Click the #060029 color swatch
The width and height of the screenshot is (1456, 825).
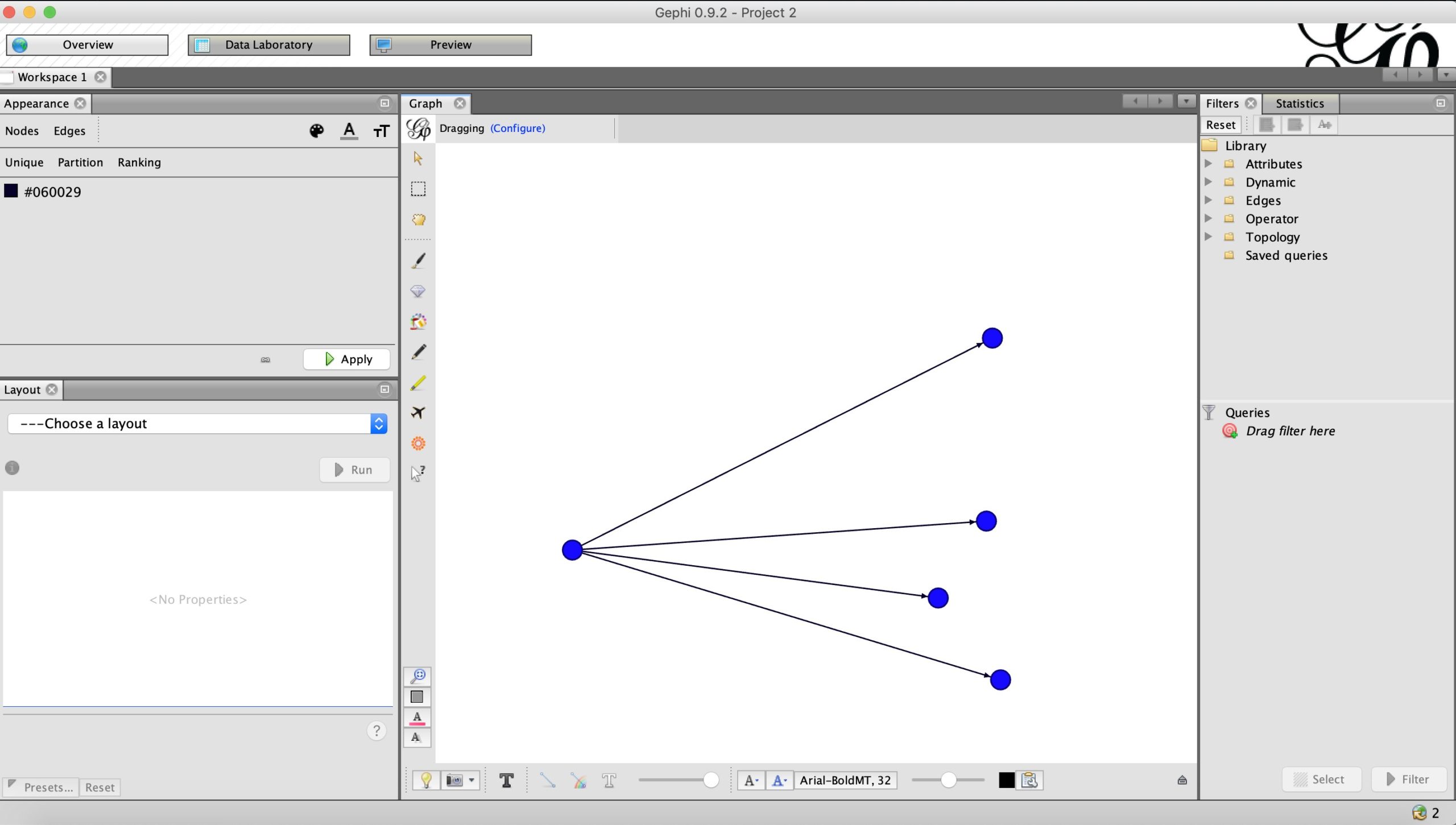(11, 191)
